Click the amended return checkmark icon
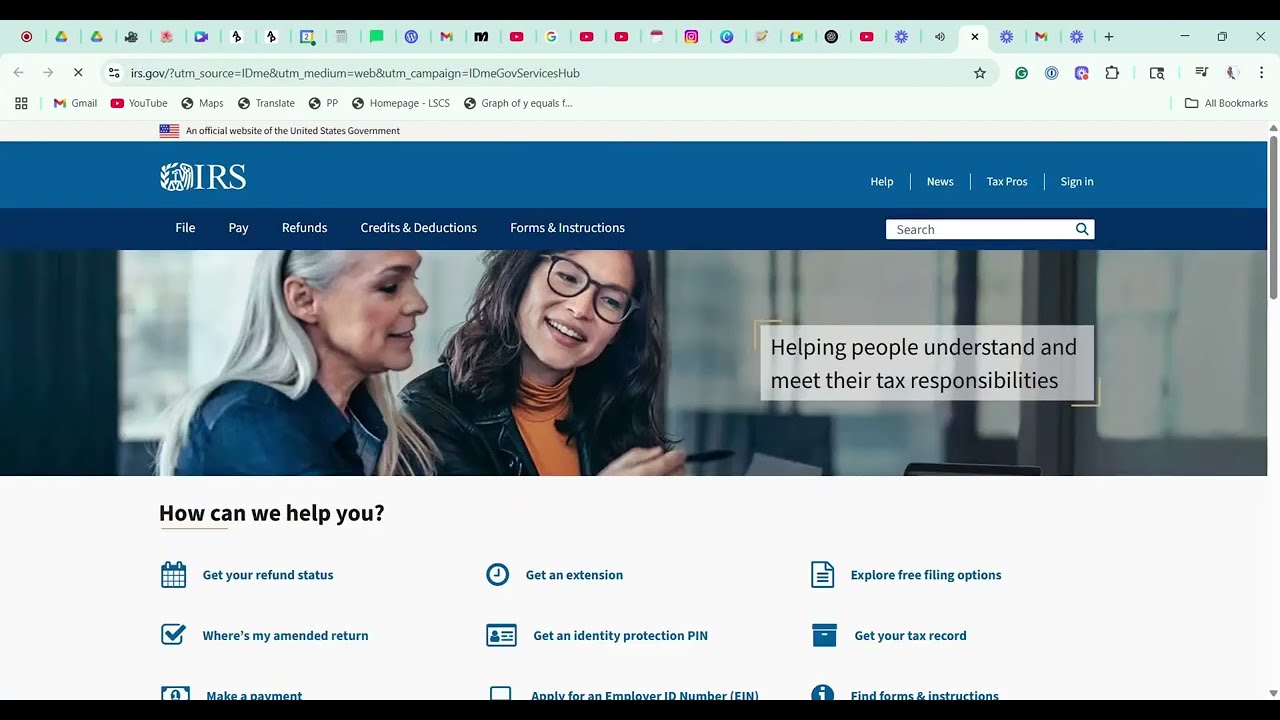 pos(174,635)
